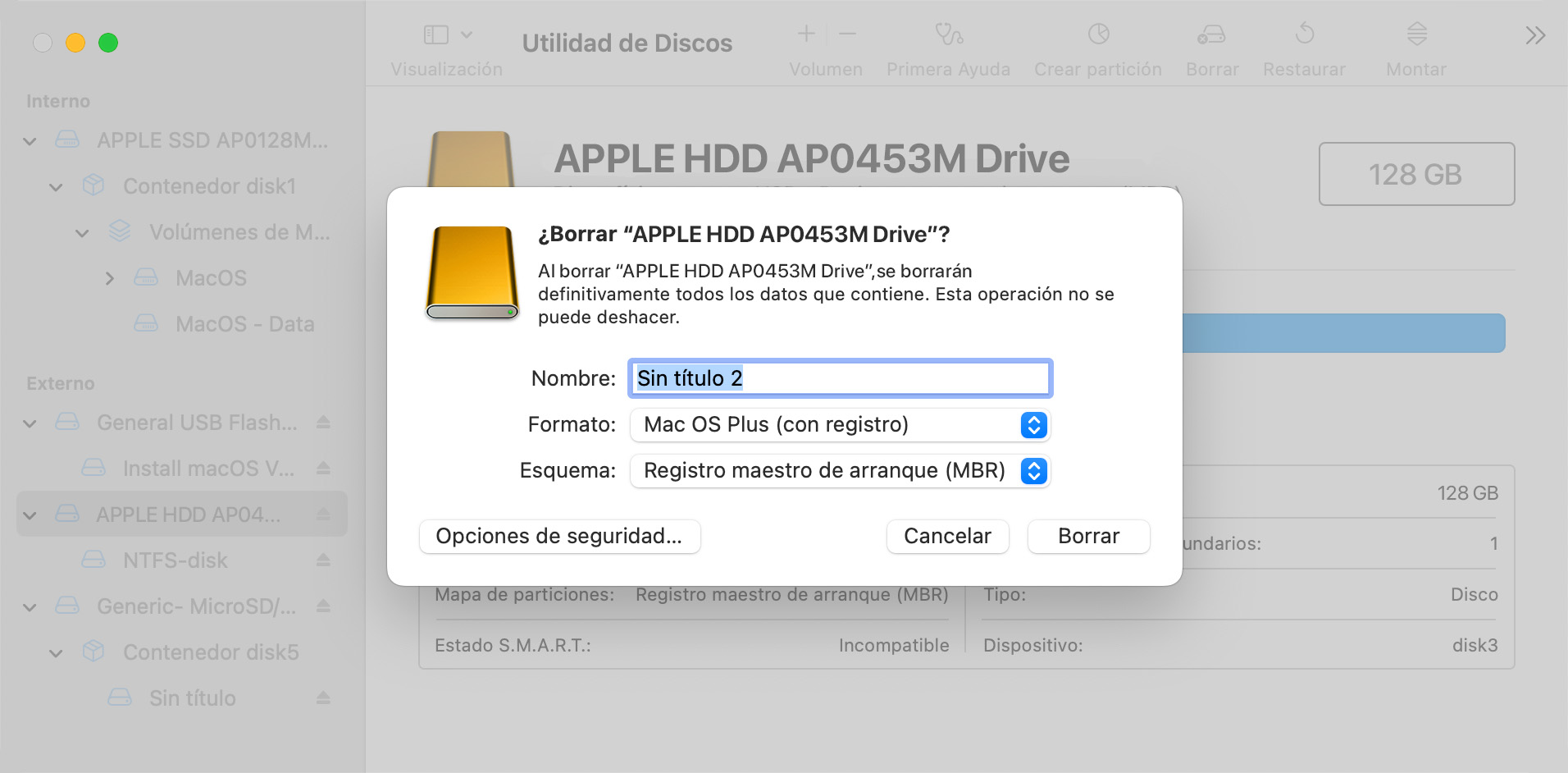Click the yellow minimize window button

(75, 43)
